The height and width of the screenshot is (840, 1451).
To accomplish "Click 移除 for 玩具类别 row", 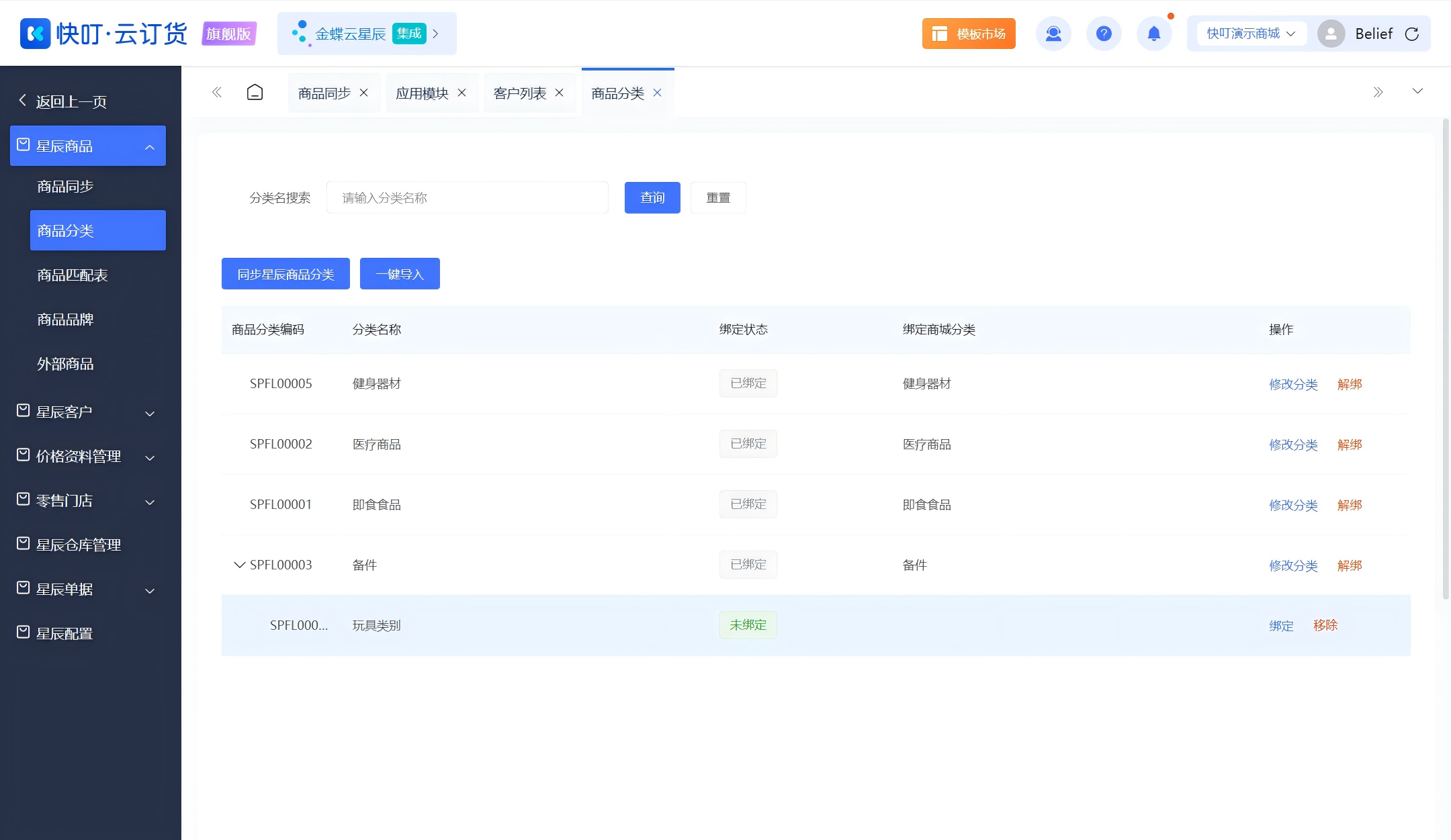I will (x=1325, y=625).
